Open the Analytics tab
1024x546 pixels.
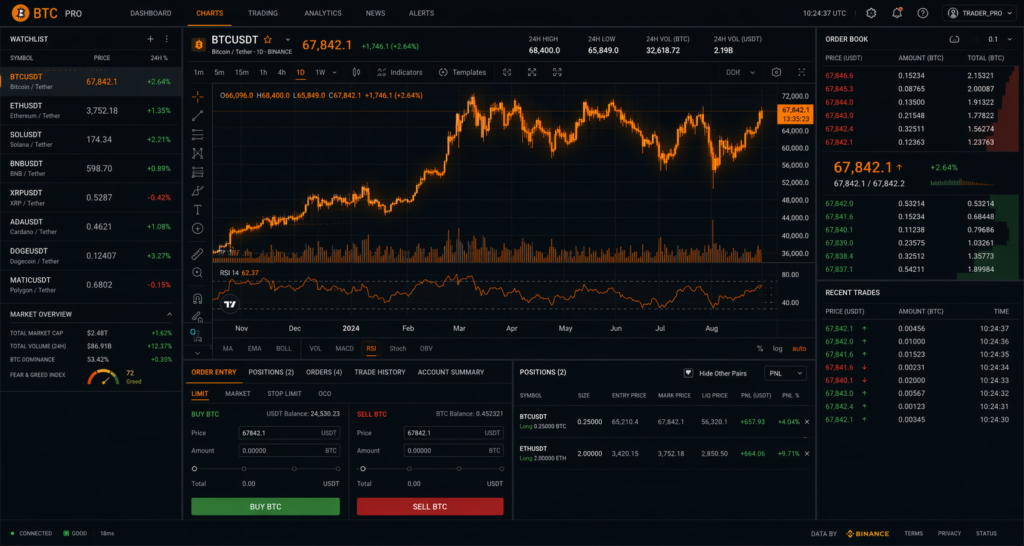click(x=323, y=13)
